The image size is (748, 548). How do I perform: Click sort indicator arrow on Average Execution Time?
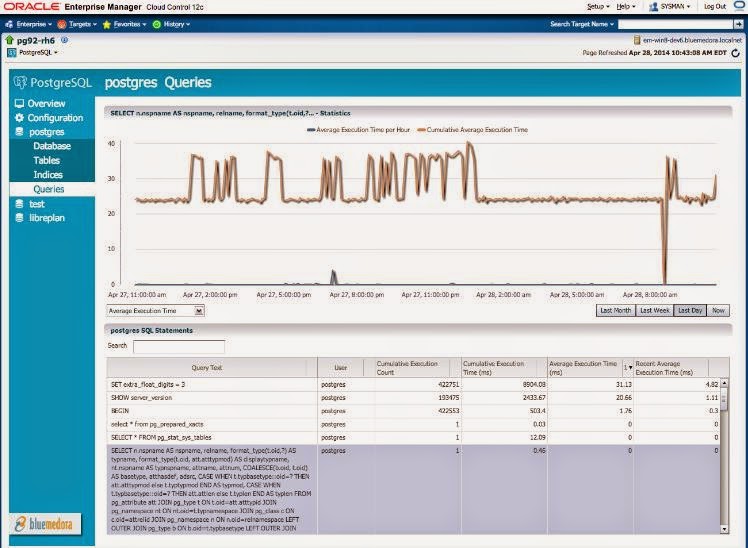point(628,368)
